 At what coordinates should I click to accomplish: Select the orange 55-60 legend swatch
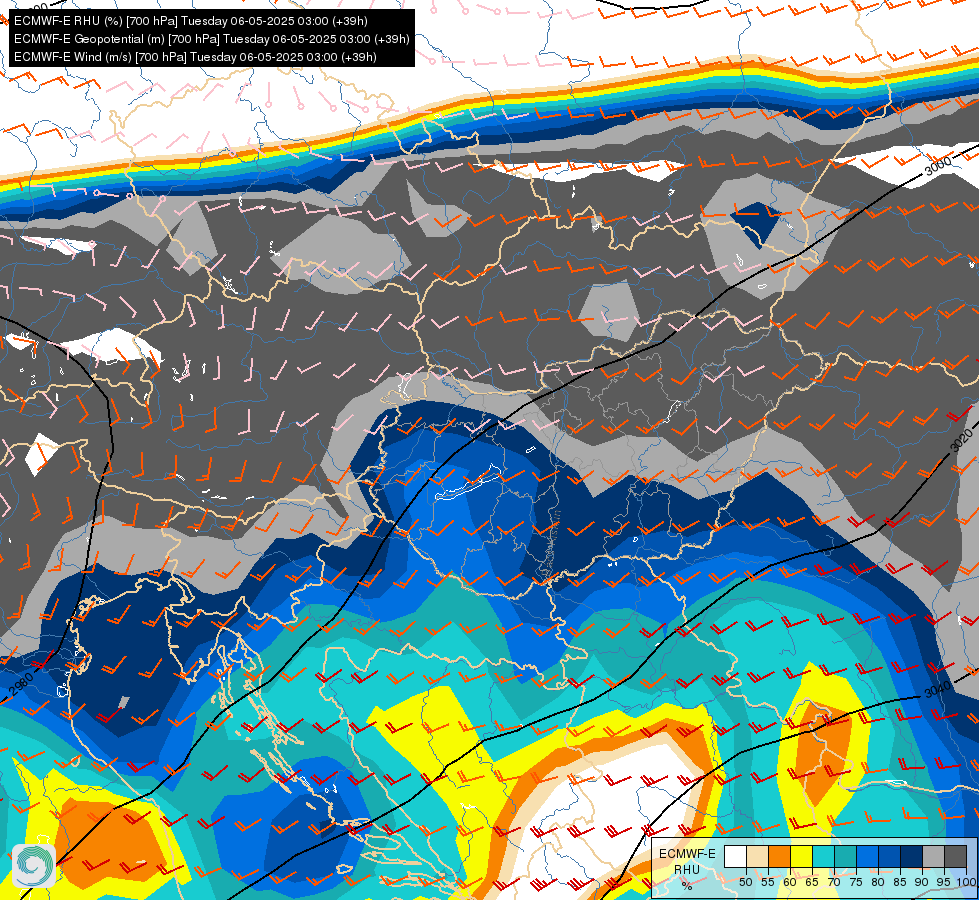(x=779, y=856)
